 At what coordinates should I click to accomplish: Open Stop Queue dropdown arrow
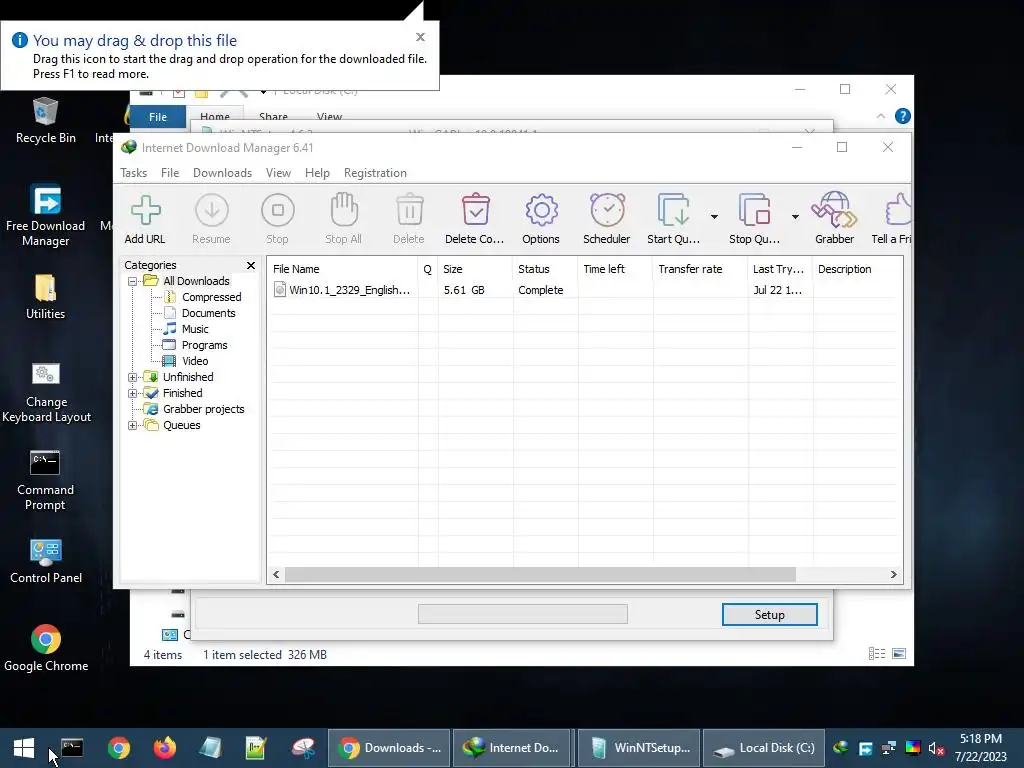tap(795, 217)
